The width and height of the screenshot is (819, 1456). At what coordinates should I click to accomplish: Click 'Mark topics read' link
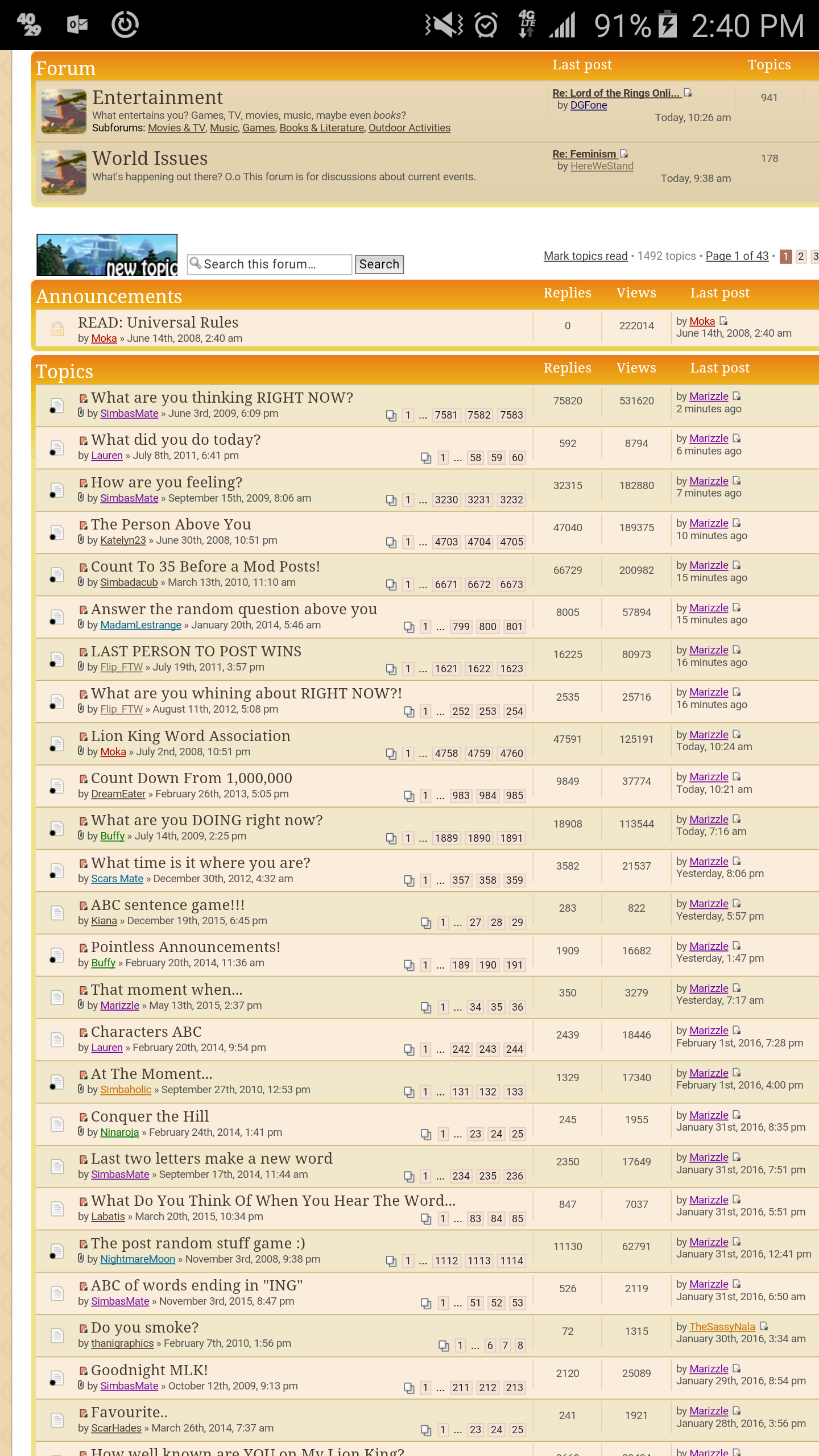585,256
